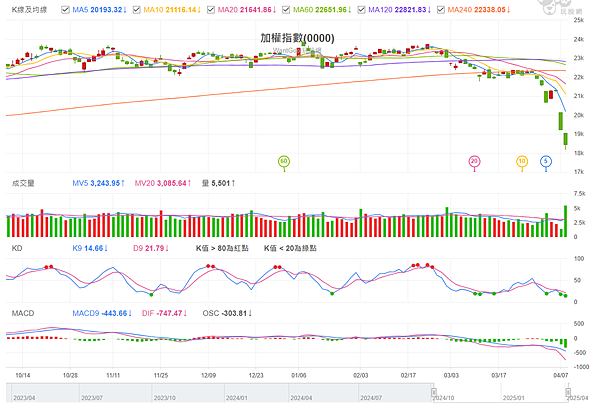Click the 04/07 date axis label

pos(561,375)
